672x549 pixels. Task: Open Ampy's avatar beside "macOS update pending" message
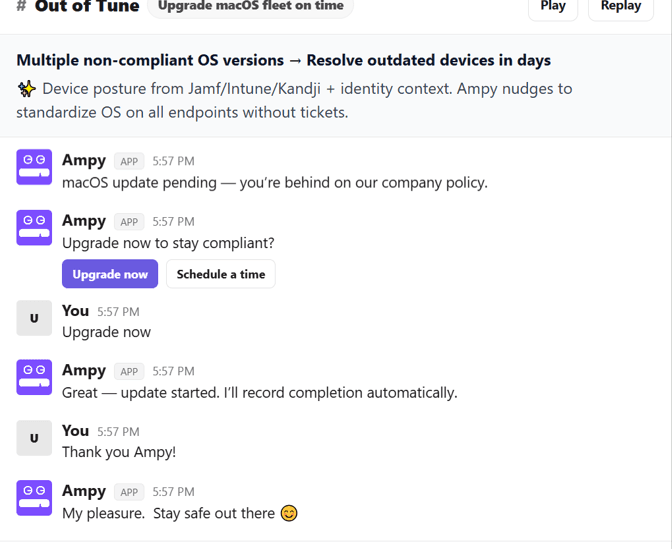(x=34, y=167)
